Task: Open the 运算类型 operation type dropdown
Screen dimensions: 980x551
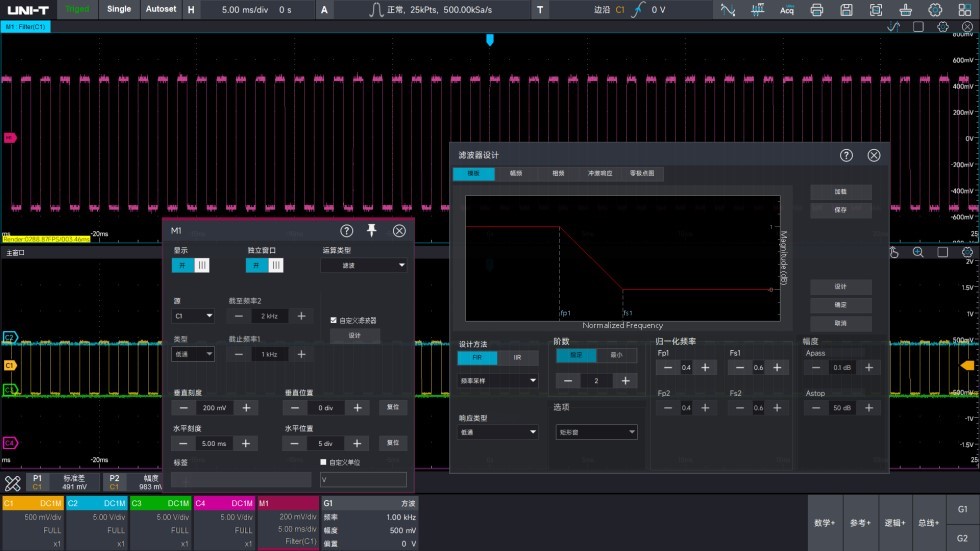Action: [x=364, y=265]
